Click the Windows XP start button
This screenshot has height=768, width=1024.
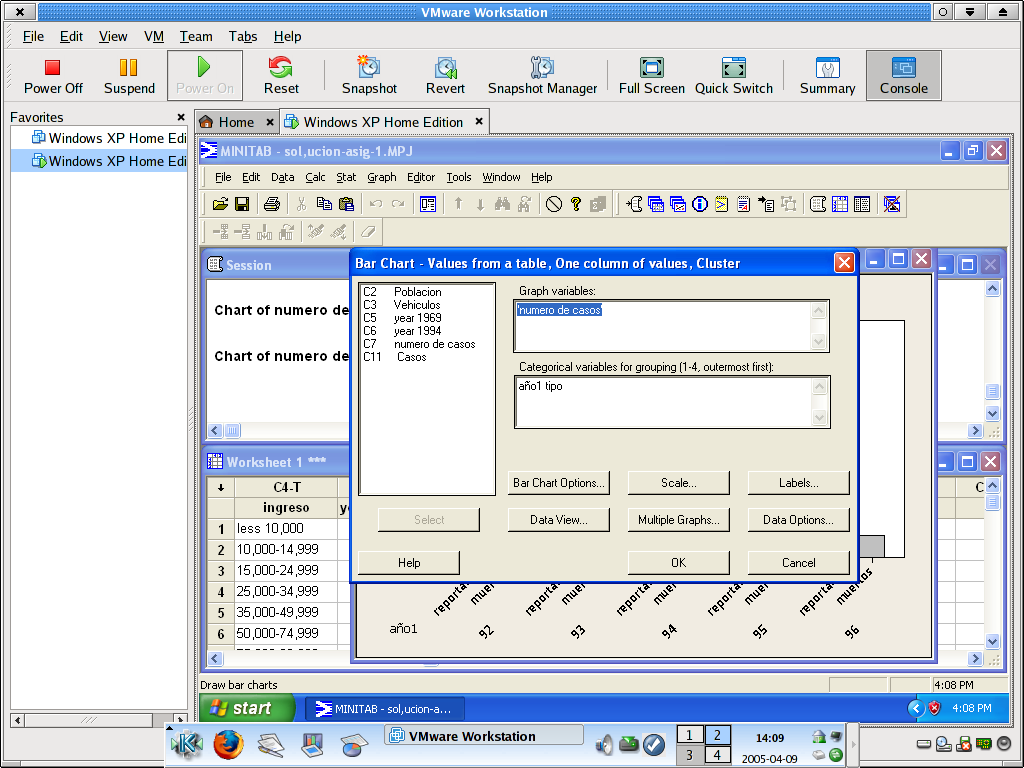pos(247,709)
